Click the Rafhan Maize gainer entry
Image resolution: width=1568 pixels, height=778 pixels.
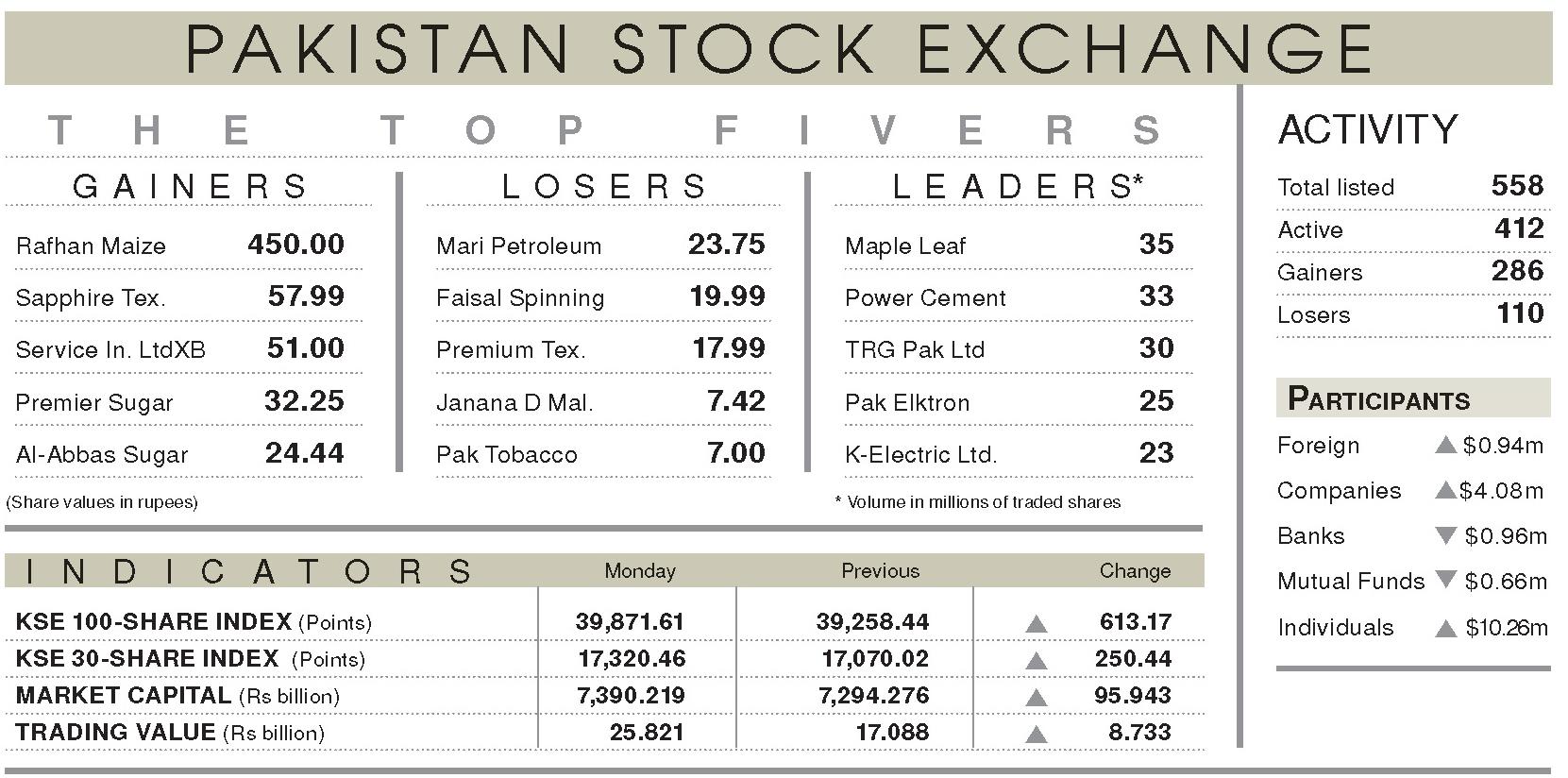180,245
